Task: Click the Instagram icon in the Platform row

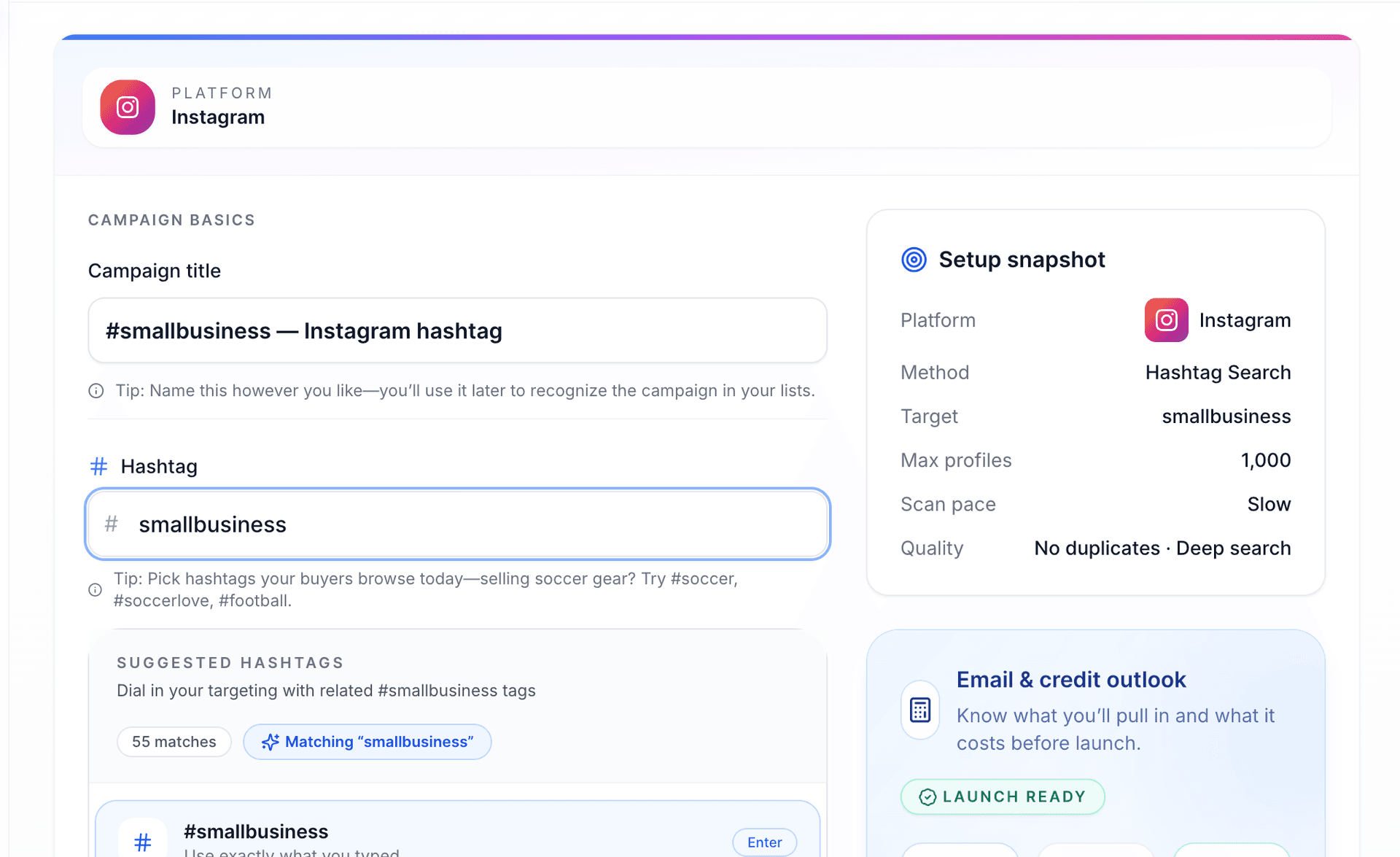Action: click(1165, 319)
